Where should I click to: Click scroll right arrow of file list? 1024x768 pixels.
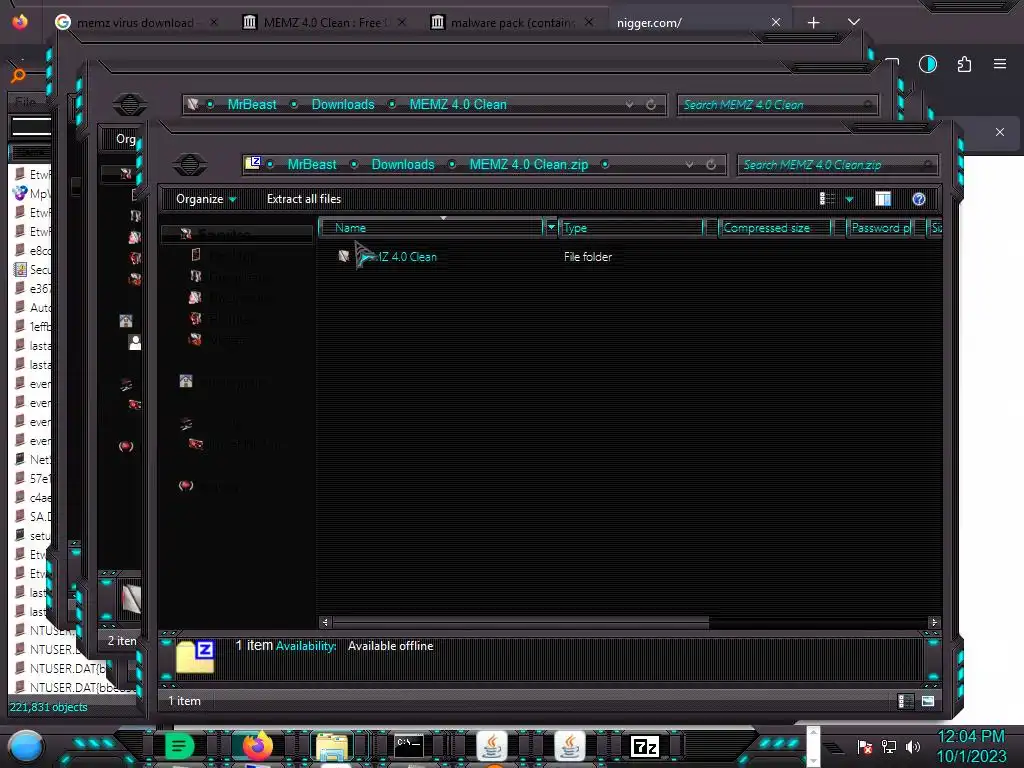[934, 622]
